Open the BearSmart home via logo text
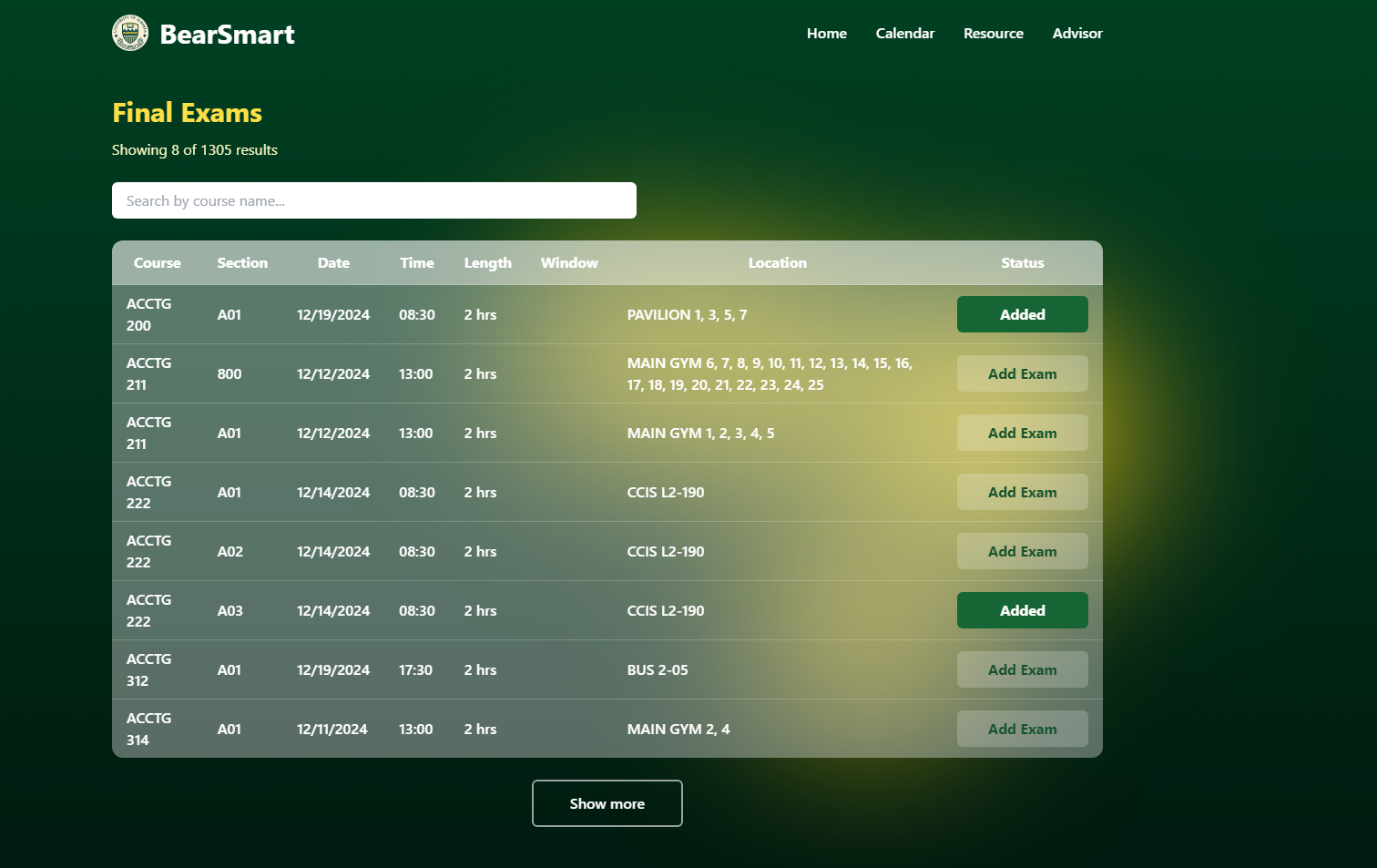Viewport: 1377px width, 868px height. [228, 34]
